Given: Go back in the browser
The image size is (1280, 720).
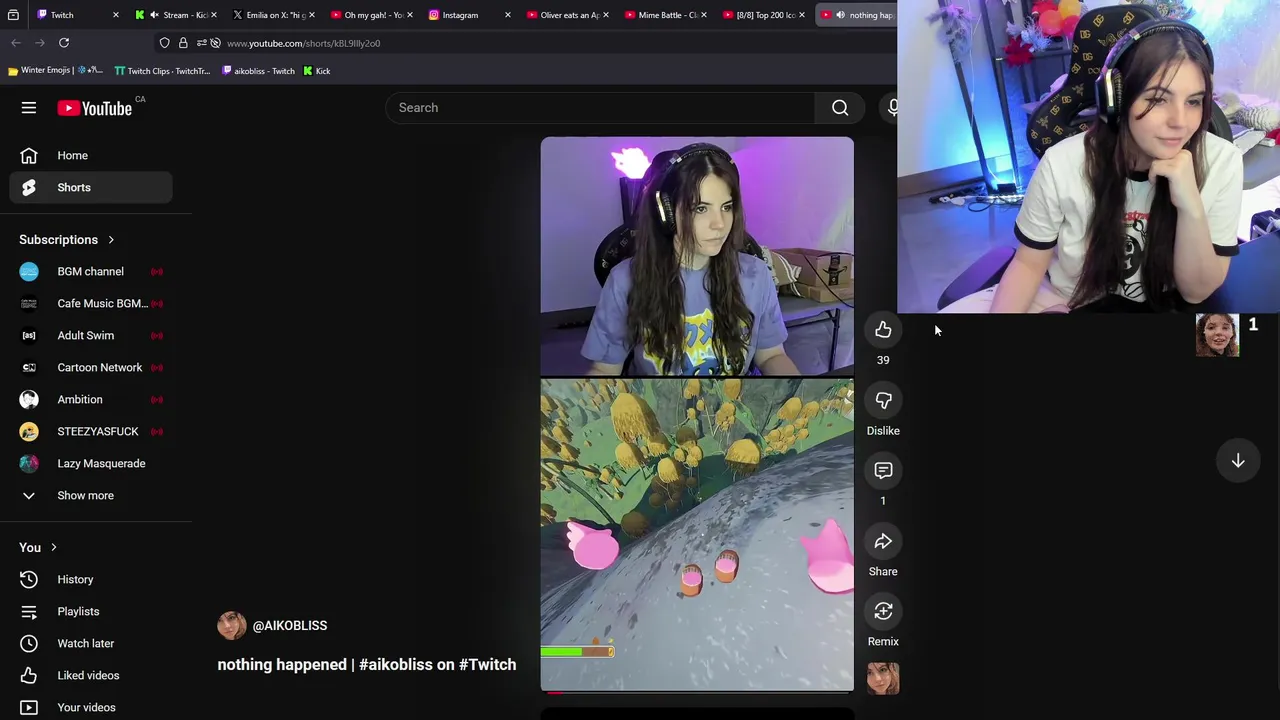Looking at the screenshot, I should pyautogui.click(x=16, y=43).
